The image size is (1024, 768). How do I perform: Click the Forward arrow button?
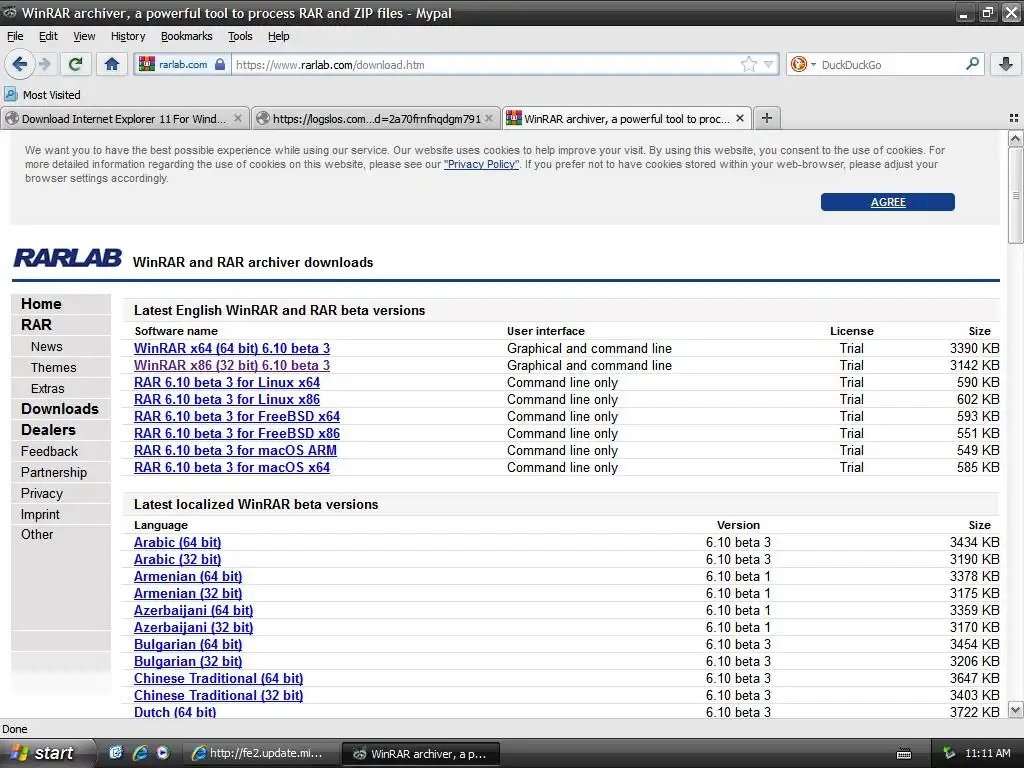[x=44, y=64]
